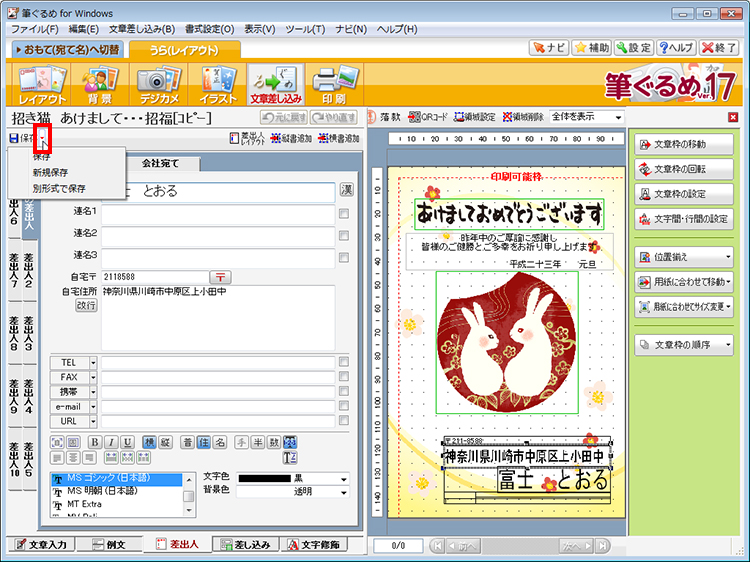
Task: Open the TZ font size tool
Action: click(290, 458)
